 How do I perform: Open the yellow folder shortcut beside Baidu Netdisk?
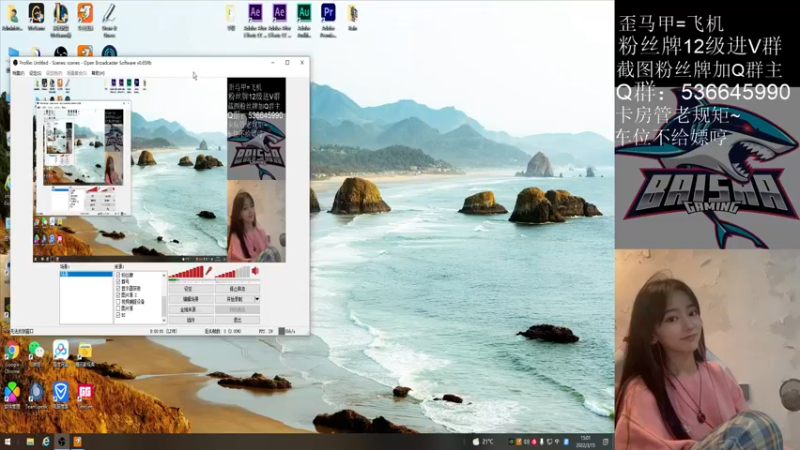(x=85, y=353)
